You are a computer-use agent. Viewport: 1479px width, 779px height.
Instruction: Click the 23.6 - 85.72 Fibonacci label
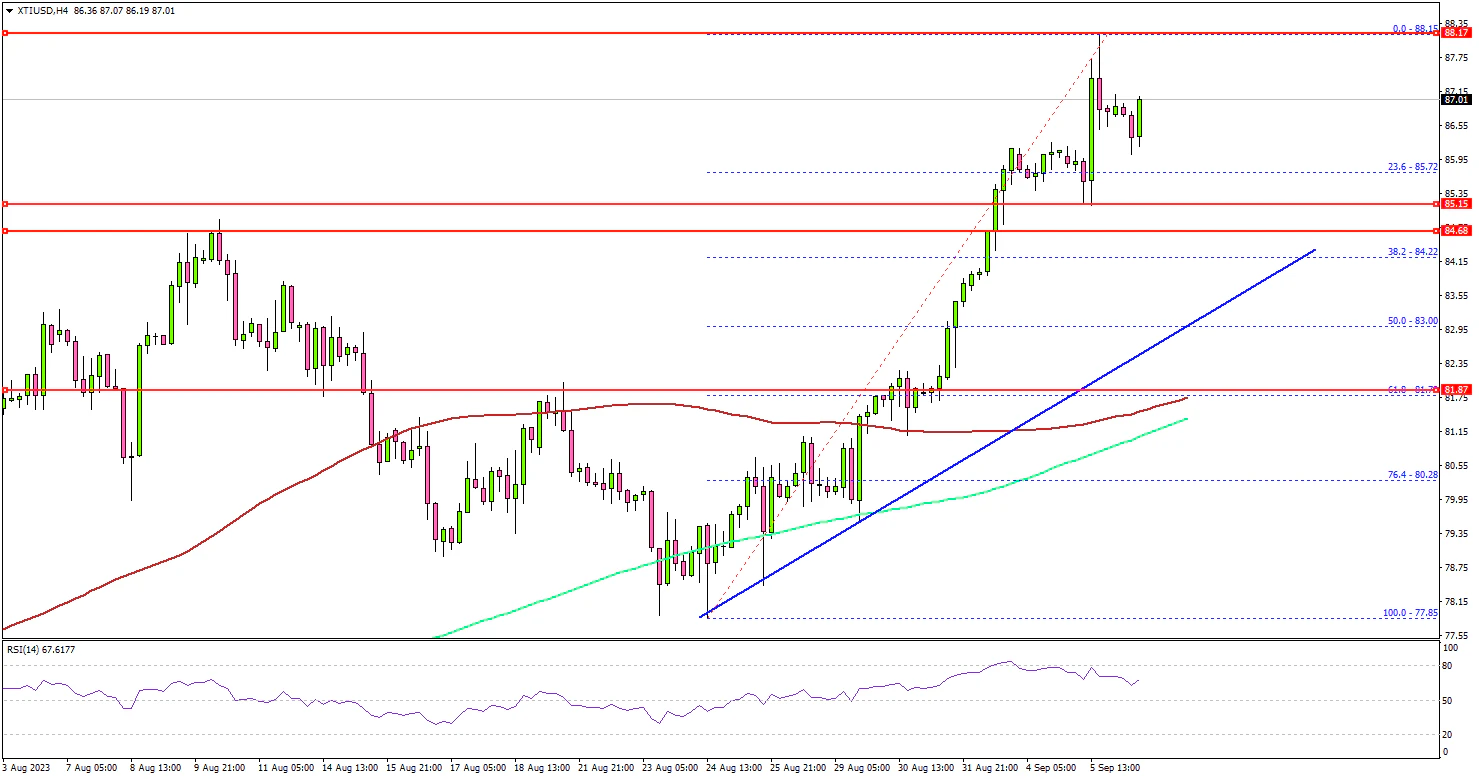(1411, 166)
